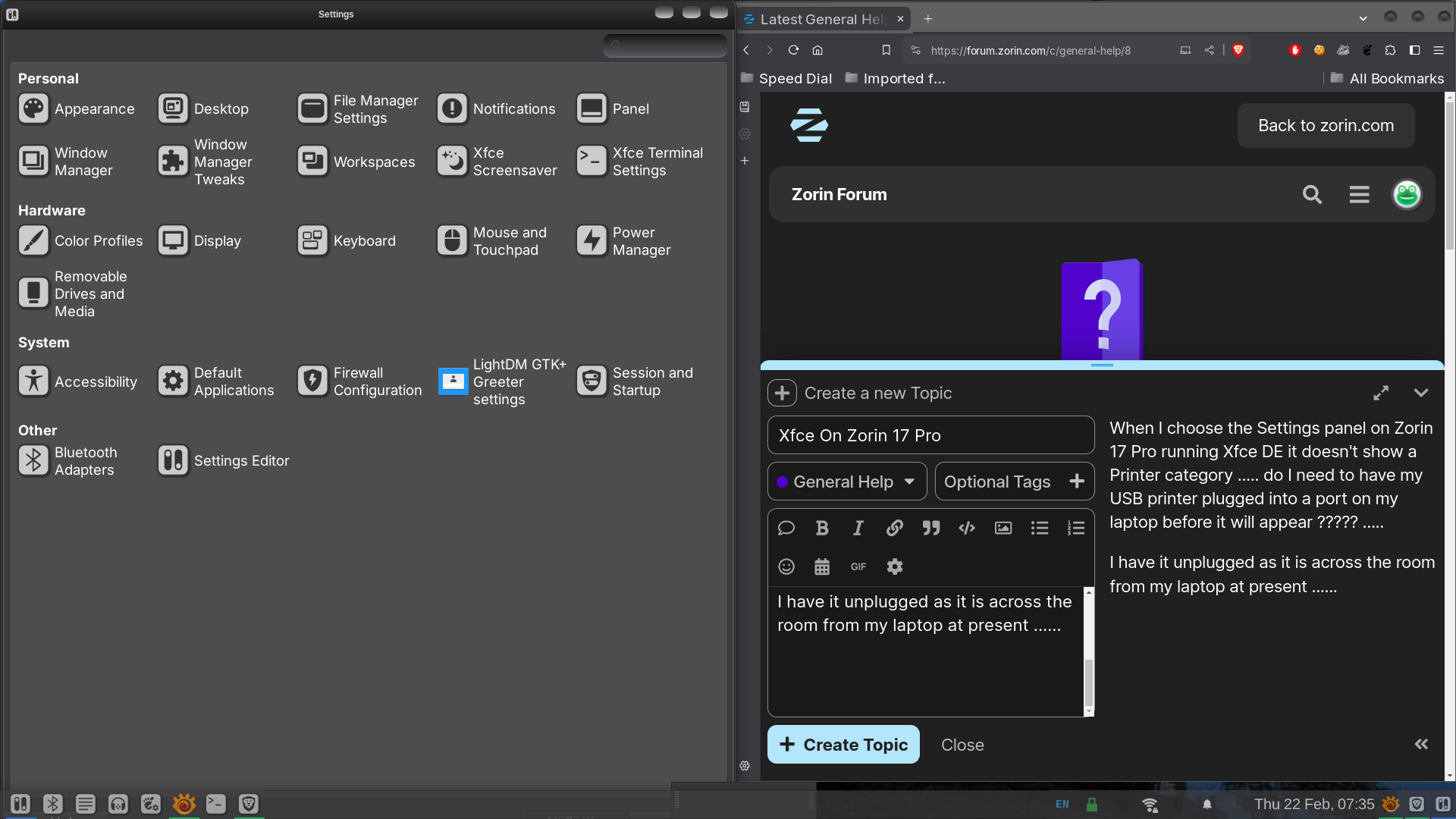Toggle bold formatting in the composer
This screenshot has width=1456, height=819.
(822, 528)
